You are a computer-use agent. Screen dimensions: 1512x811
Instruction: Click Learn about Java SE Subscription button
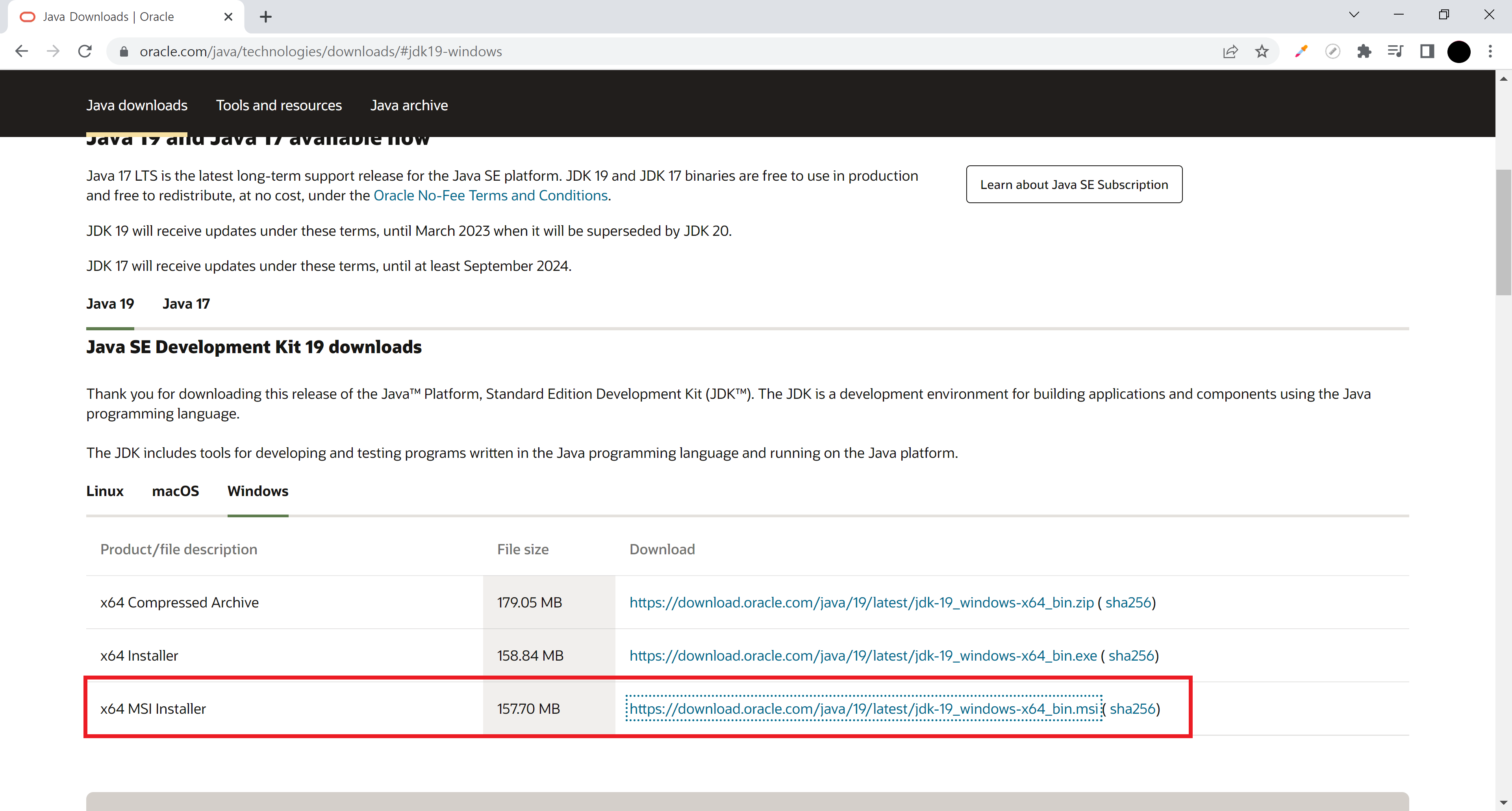1073,184
